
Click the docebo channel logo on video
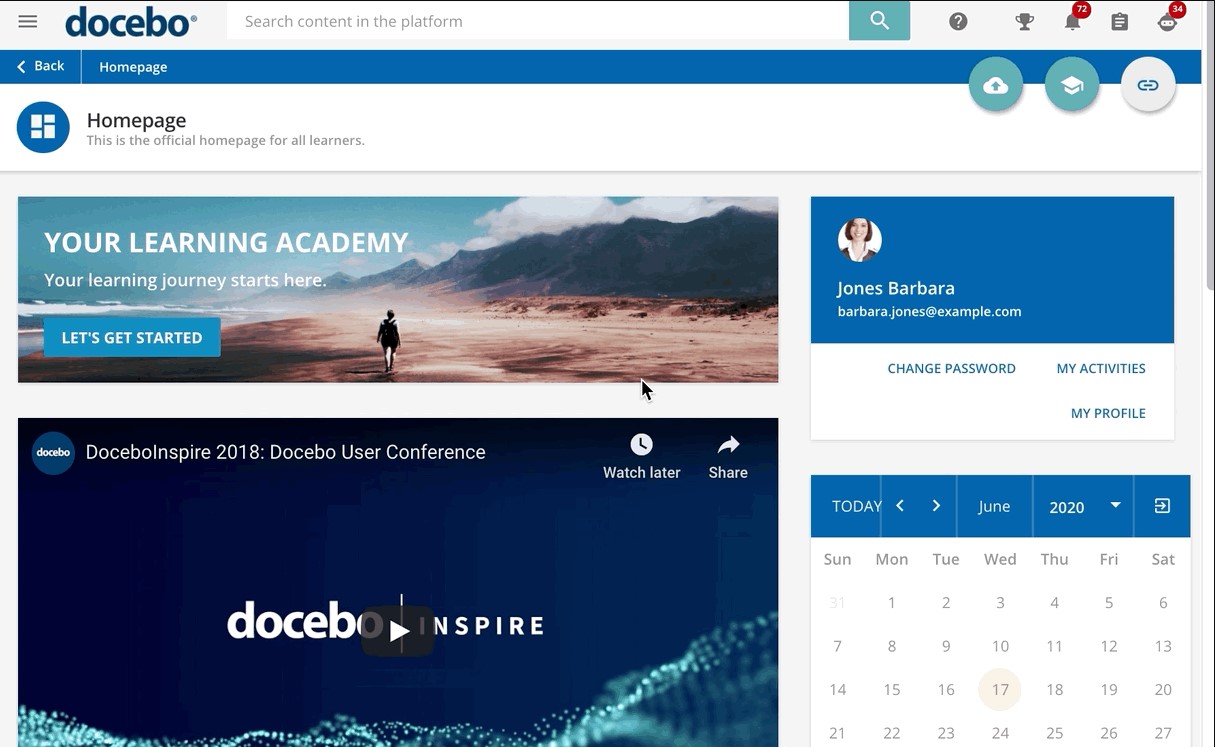pyautogui.click(x=53, y=452)
